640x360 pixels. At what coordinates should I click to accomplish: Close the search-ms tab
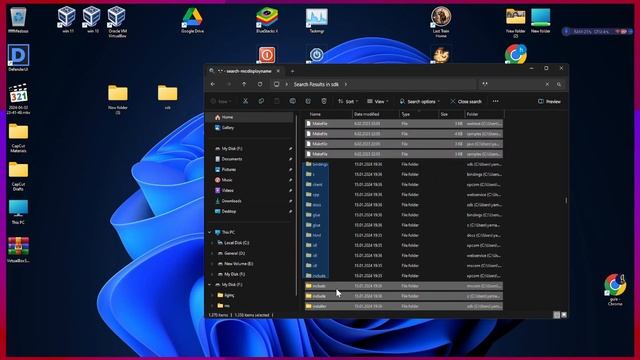coord(278,71)
